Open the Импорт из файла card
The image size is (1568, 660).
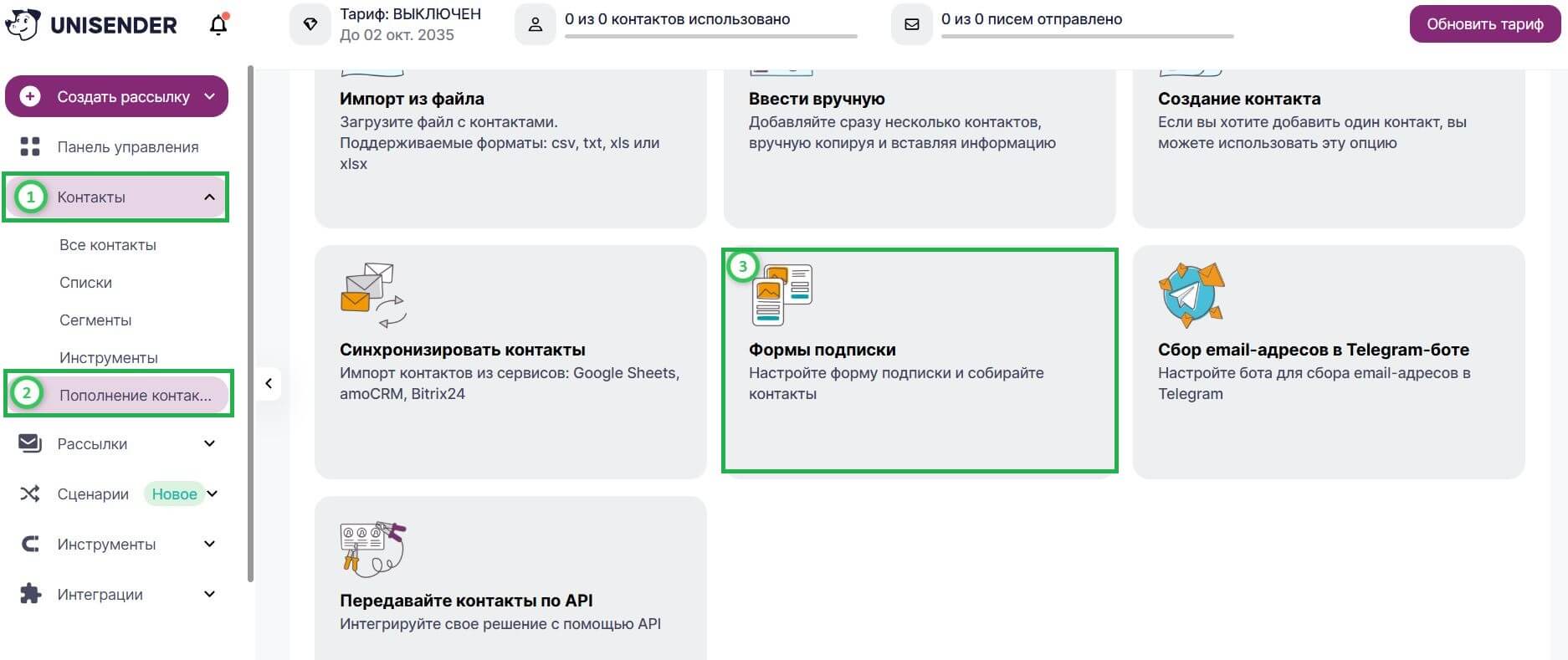(510, 142)
